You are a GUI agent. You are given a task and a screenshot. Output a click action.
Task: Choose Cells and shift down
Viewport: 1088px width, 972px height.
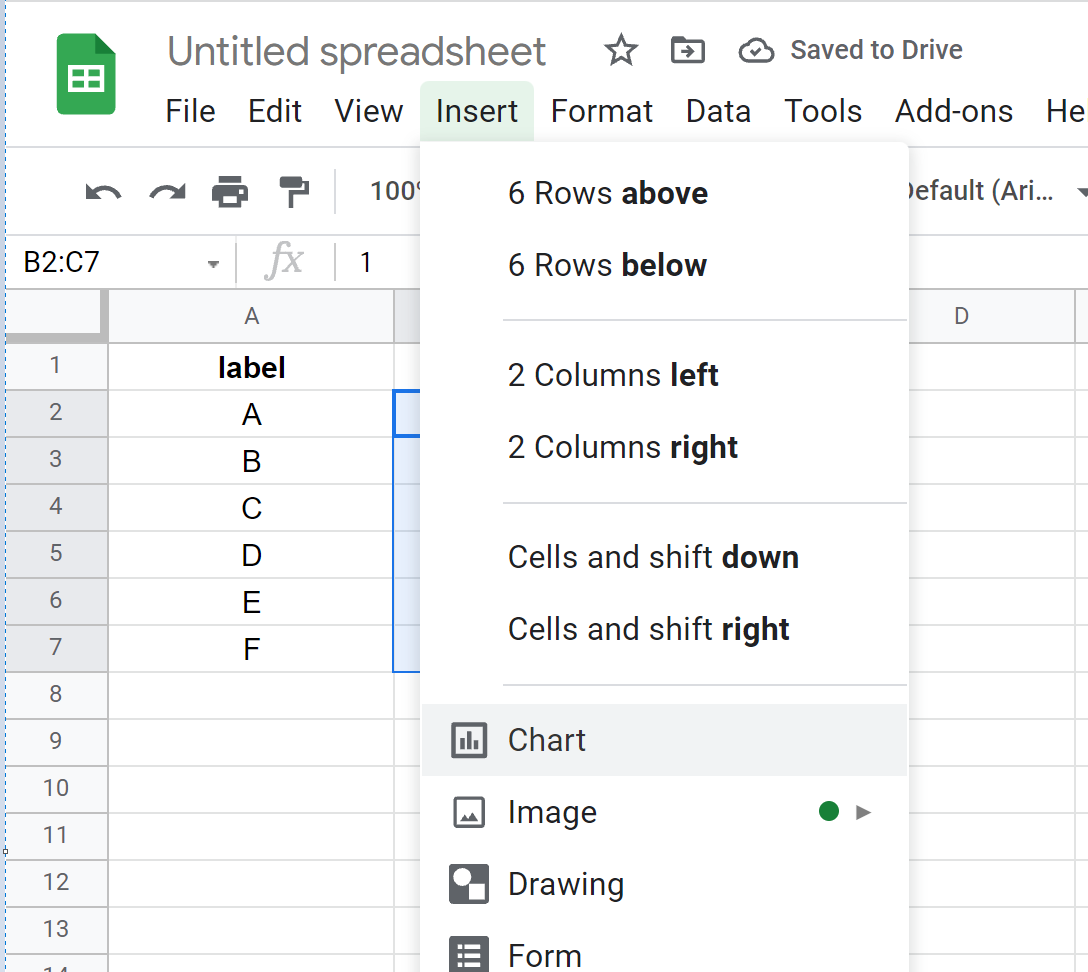[653, 557]
